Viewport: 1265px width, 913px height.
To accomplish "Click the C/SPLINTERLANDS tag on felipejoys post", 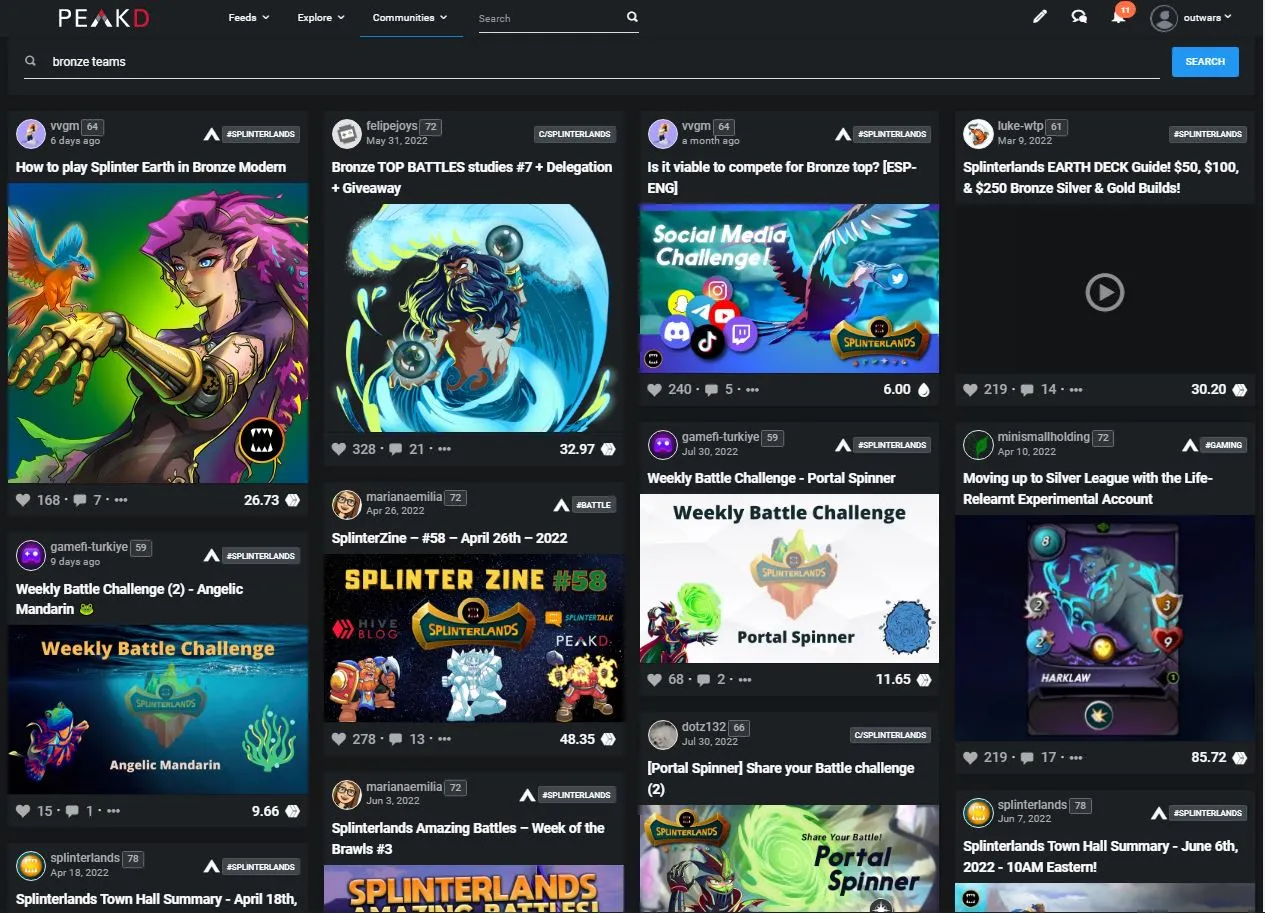I will pyautogui.click(x=574, y=134).
